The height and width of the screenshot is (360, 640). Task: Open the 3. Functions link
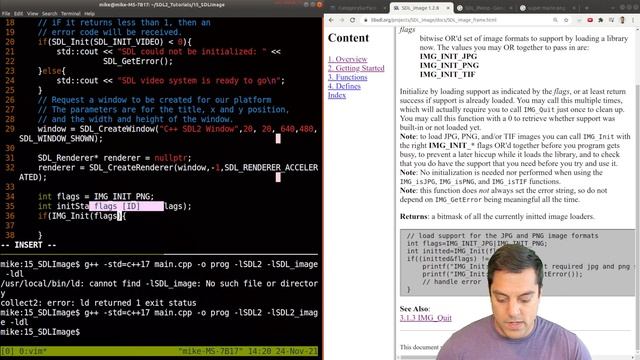(x=347, y=77)
